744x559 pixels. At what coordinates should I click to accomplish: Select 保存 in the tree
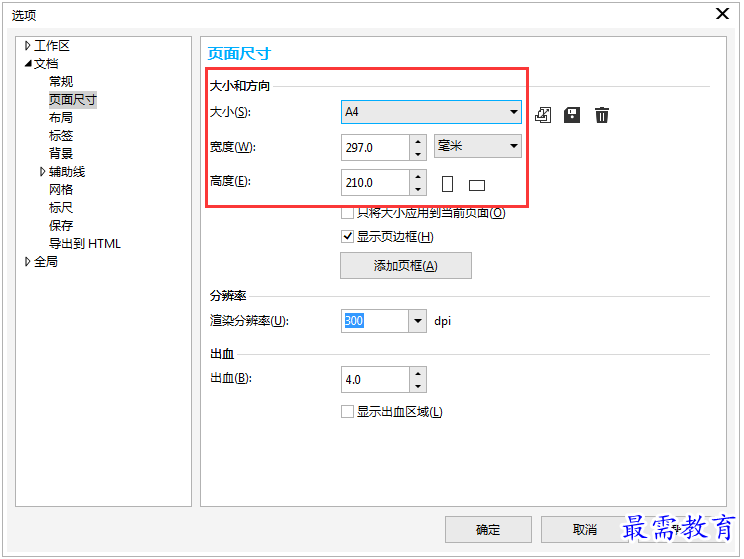(x=61, y=226)
